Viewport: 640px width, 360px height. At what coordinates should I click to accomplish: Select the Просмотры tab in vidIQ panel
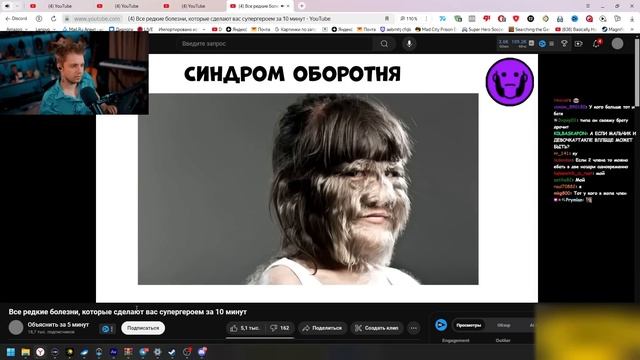coord(469,325)
